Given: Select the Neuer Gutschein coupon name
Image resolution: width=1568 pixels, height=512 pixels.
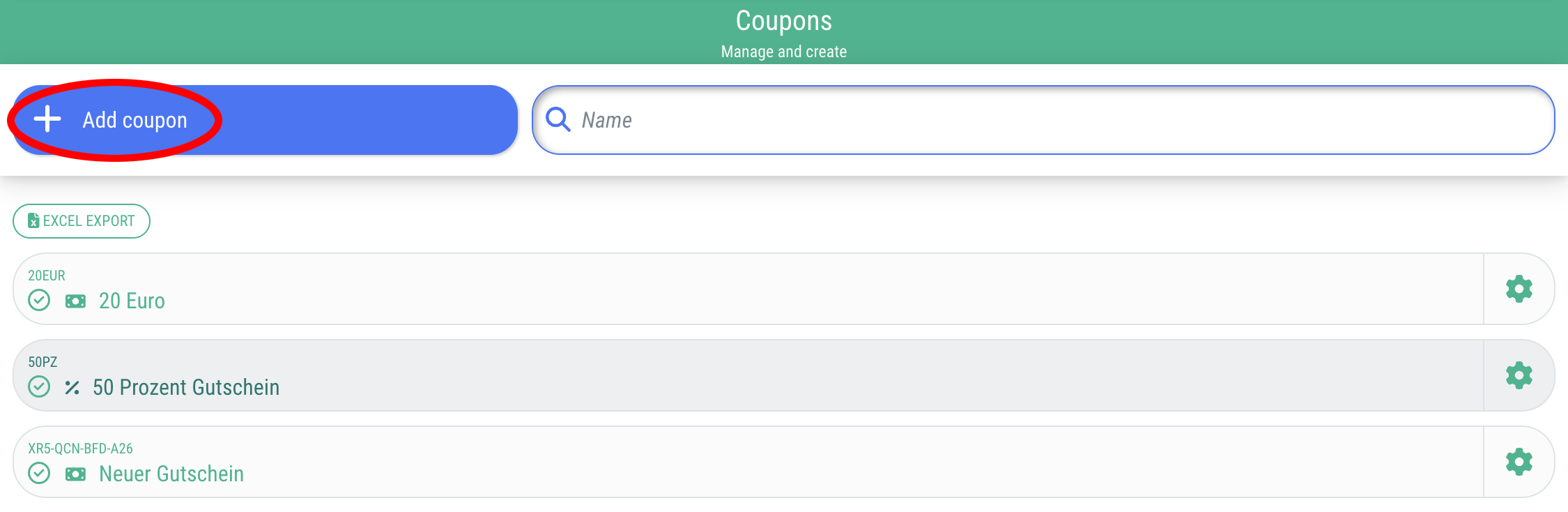Looking at the screenshot, I should [171, 474].
